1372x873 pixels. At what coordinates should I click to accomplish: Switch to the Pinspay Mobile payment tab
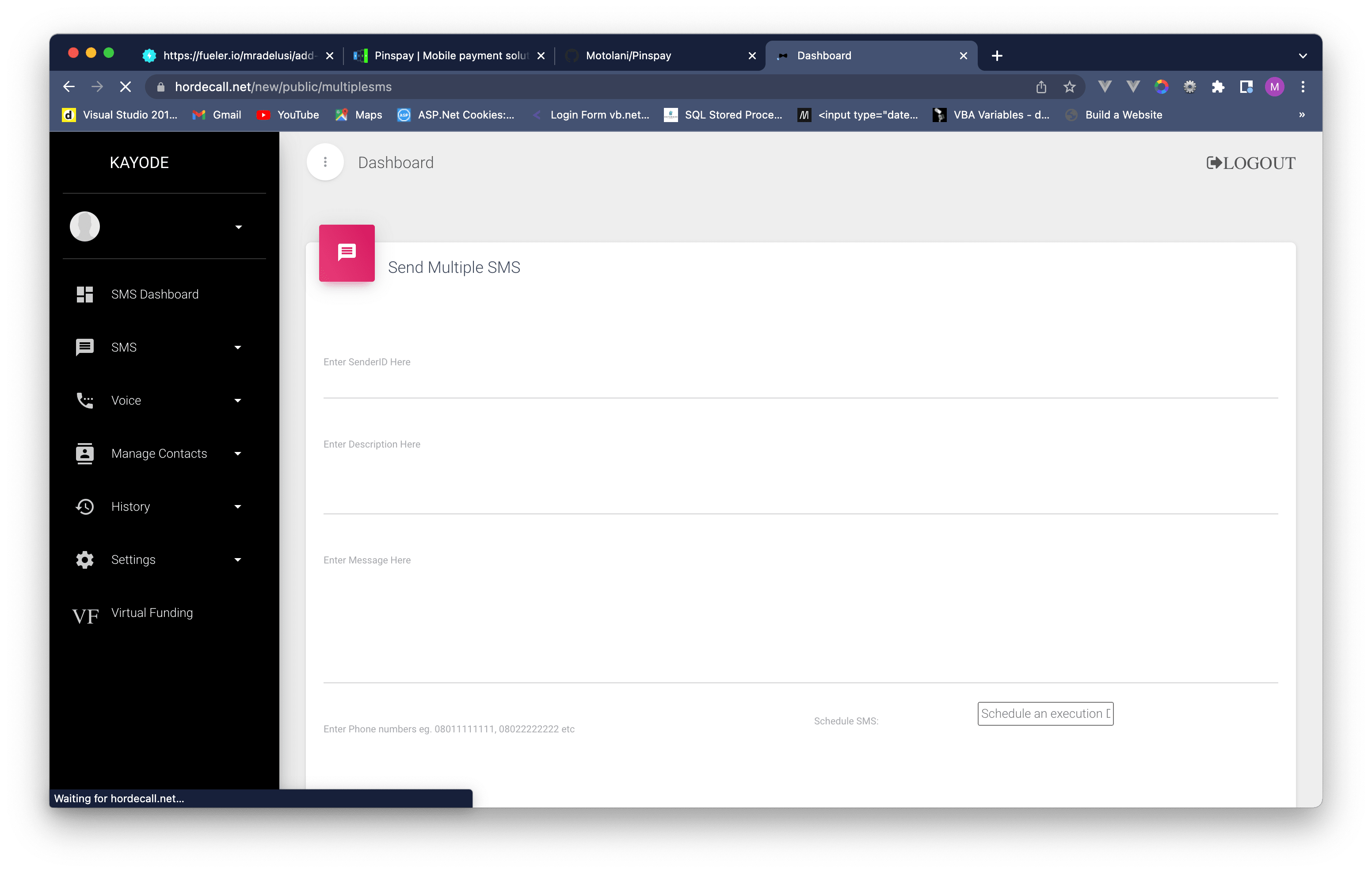click(450, 55)
